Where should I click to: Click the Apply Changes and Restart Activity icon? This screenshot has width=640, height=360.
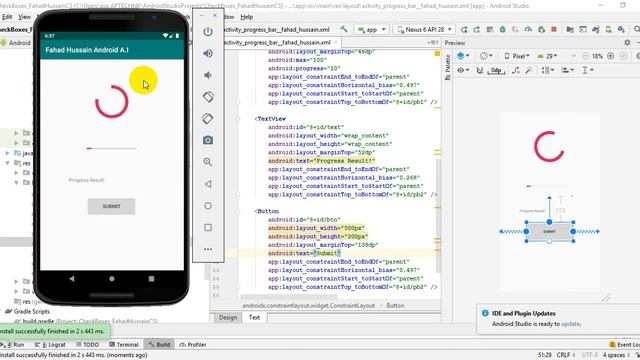[464, 29]
